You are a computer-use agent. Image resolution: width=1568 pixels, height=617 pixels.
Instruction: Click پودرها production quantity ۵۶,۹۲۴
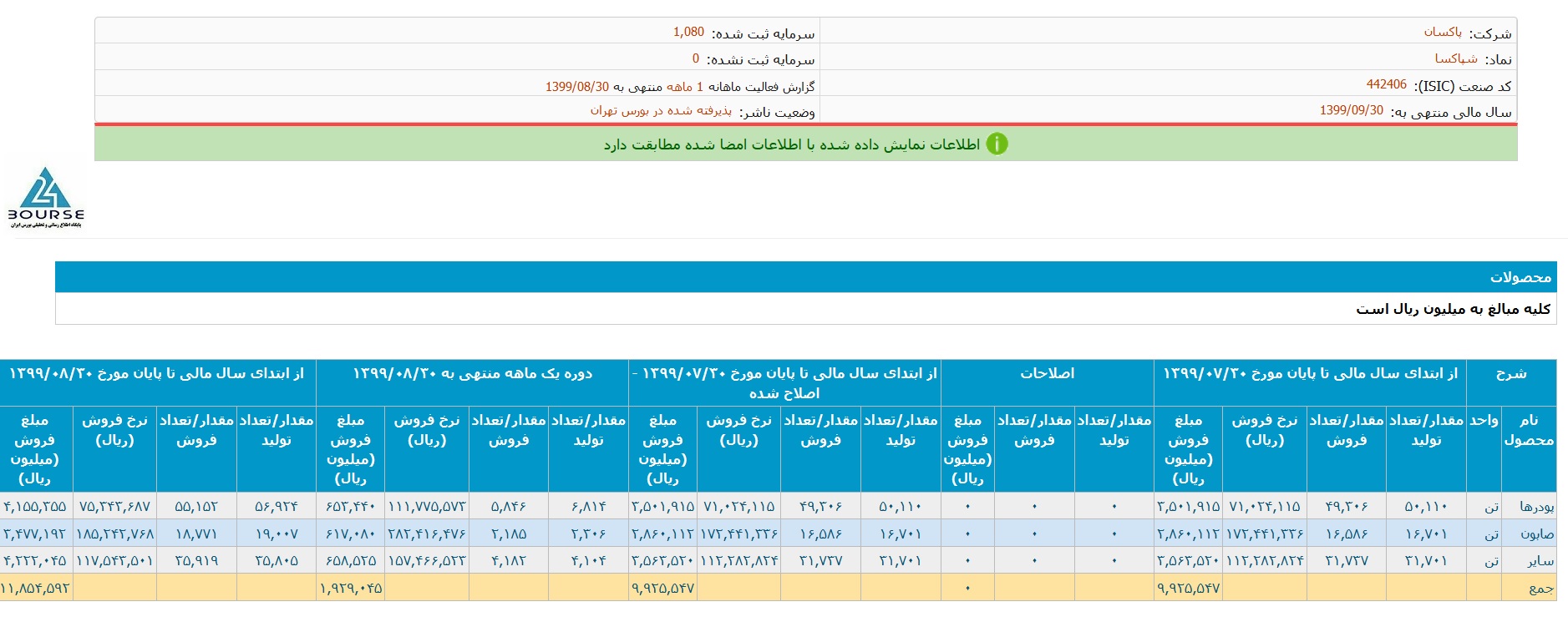pyautogui.click(x=277, y=507)
